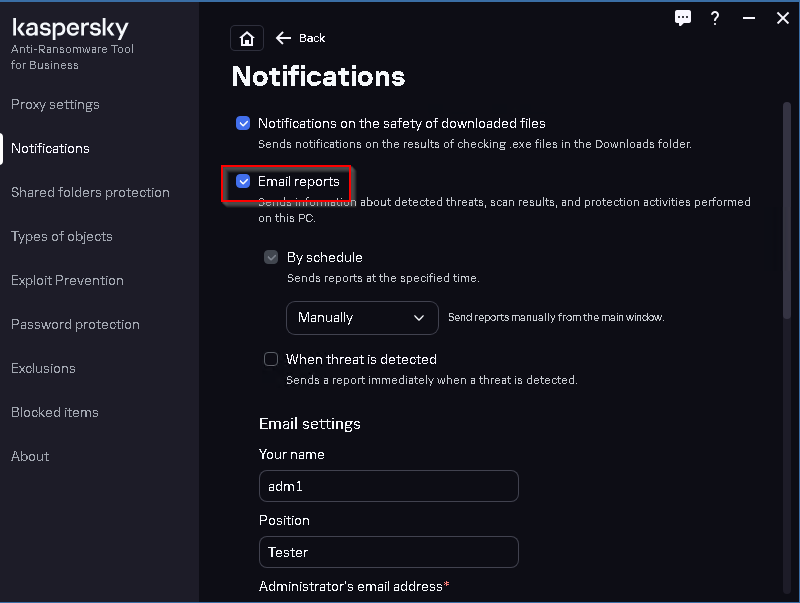Open the help question mark icon
800x603 pixels.
click(x=715, y=18)
